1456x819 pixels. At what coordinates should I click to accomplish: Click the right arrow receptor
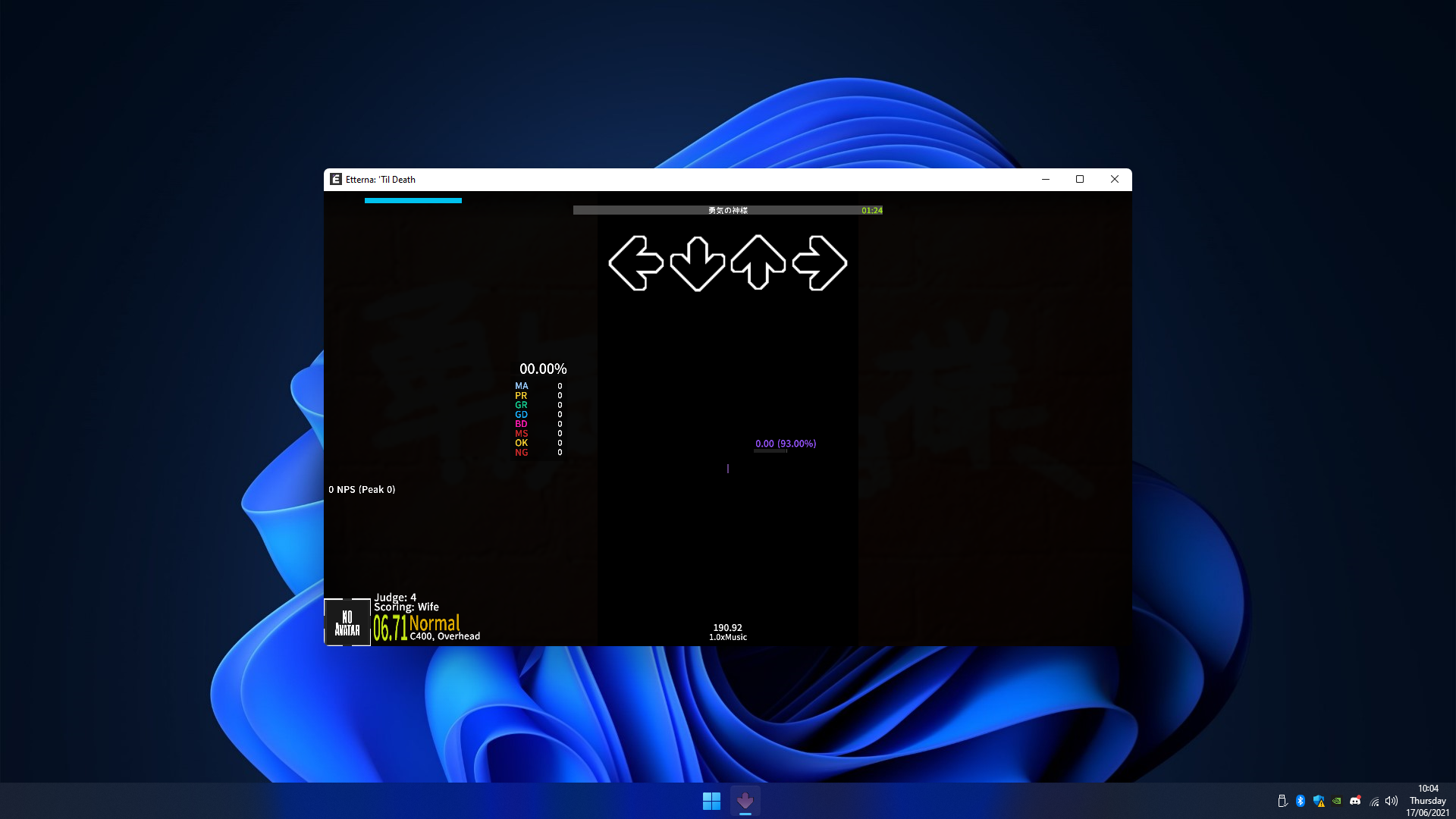pos(820,265)
